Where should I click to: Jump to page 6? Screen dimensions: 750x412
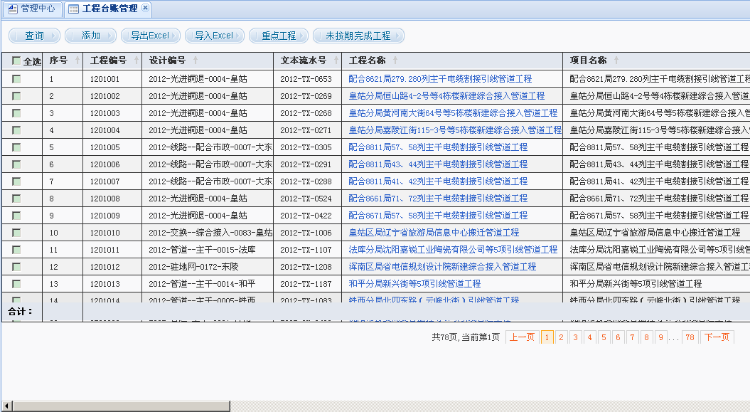[x=618, y=337]
